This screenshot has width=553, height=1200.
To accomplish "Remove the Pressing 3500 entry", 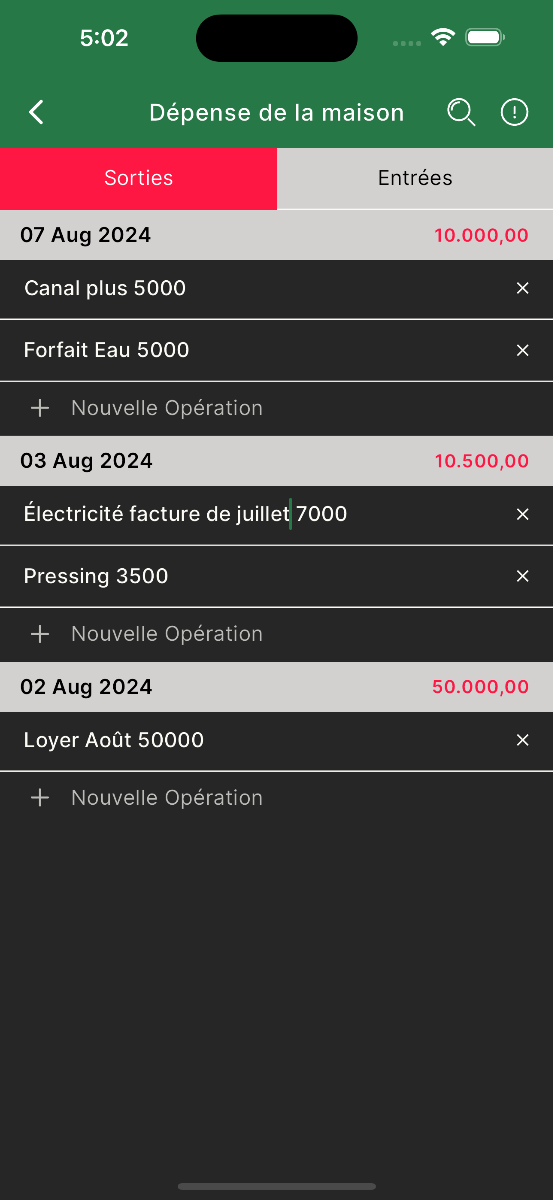I will (522, 576).
